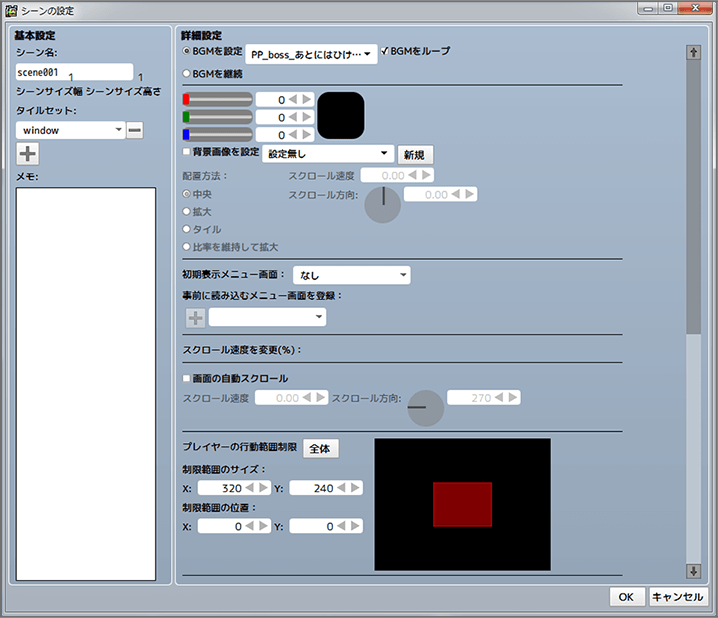Select the BGMを設定 radio button
This screenshot has height=618, width=718.
[x=187, y=49]
